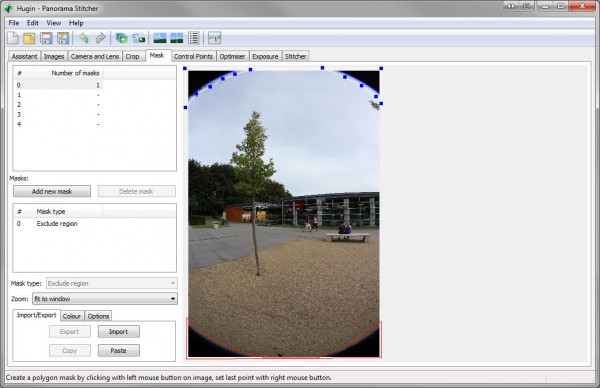Open the Stitcher tab

[295, 56]
